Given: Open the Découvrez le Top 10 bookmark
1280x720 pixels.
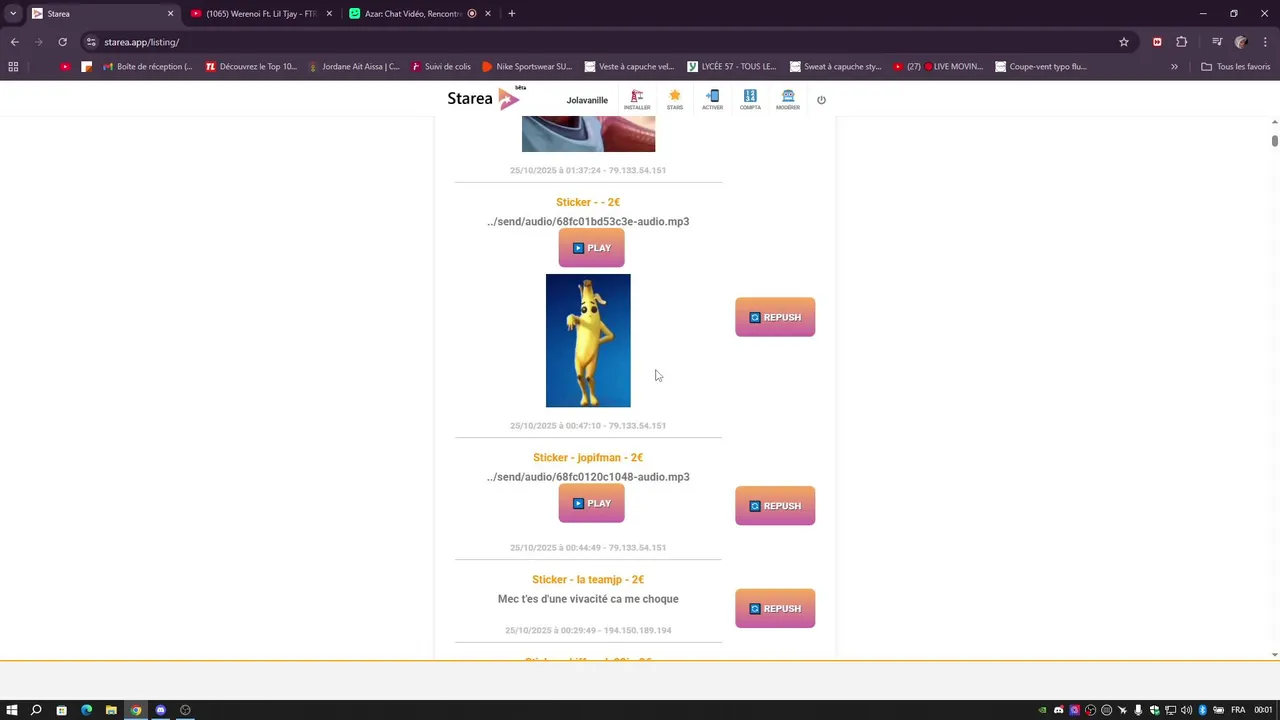Looking at the screenshot, I should (251, 67).
